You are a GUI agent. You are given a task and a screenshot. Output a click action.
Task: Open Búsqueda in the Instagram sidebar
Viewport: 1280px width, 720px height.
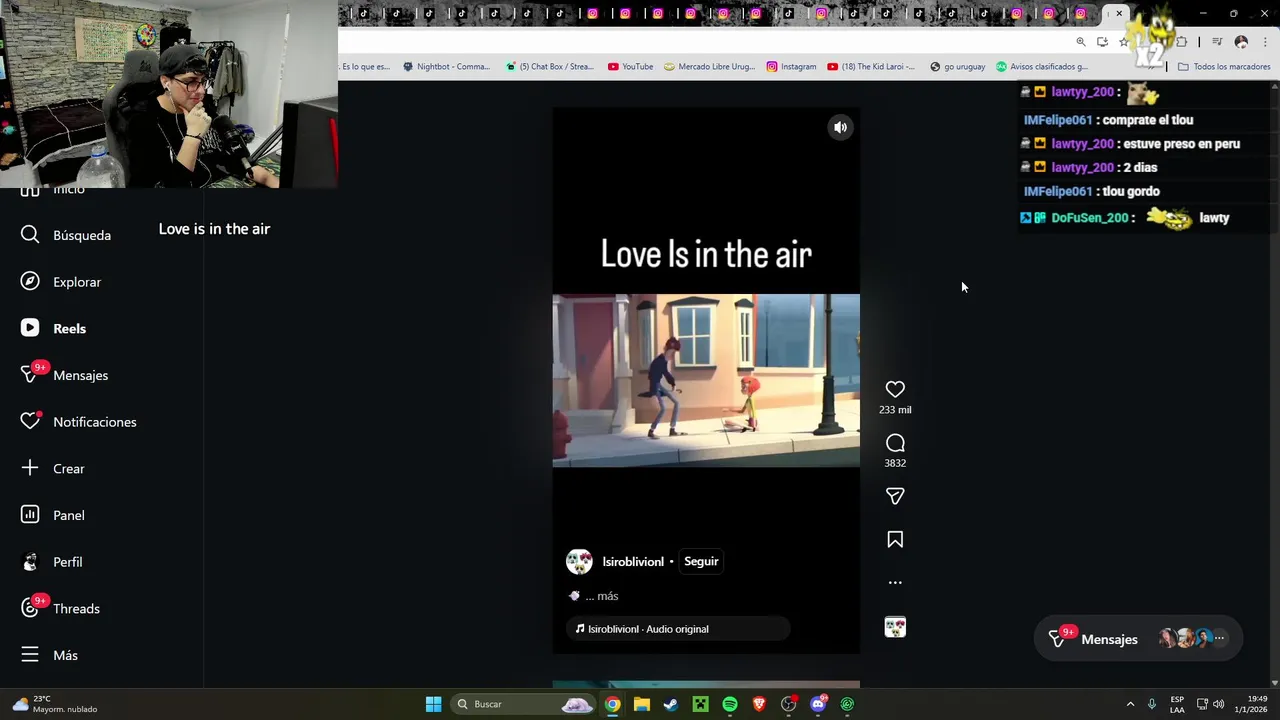(66, 235)
